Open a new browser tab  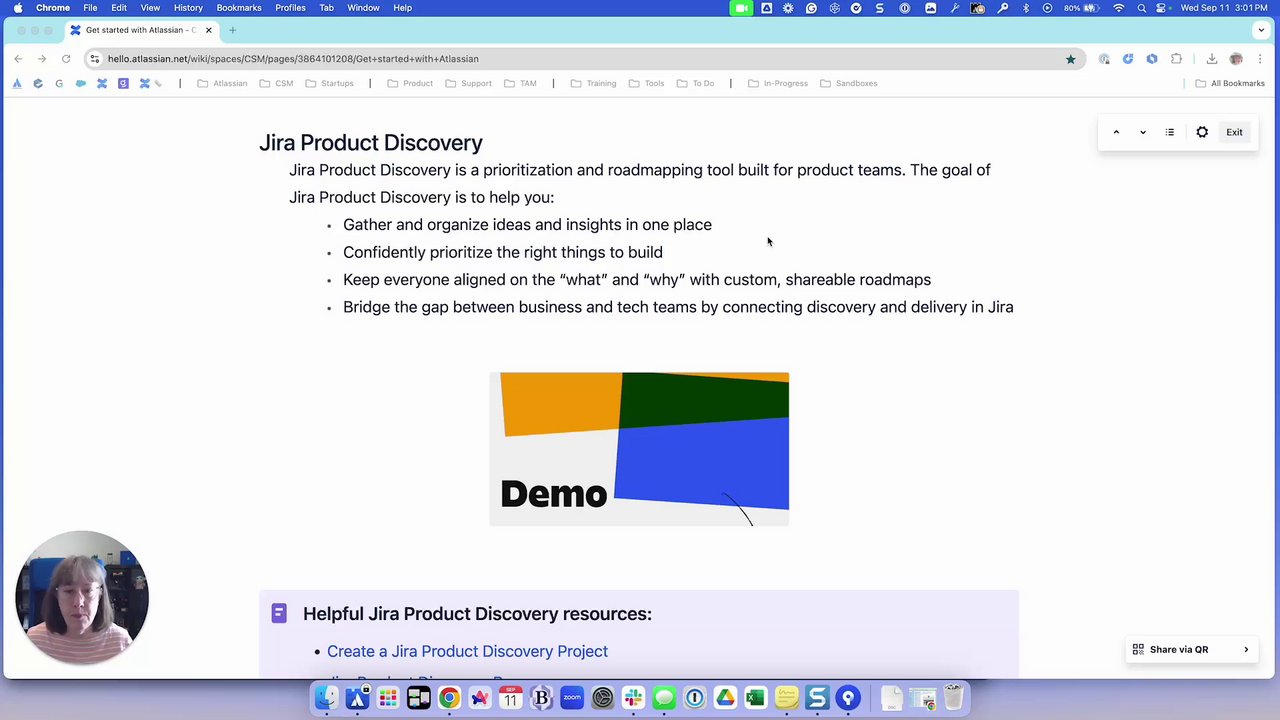(232, 30)
